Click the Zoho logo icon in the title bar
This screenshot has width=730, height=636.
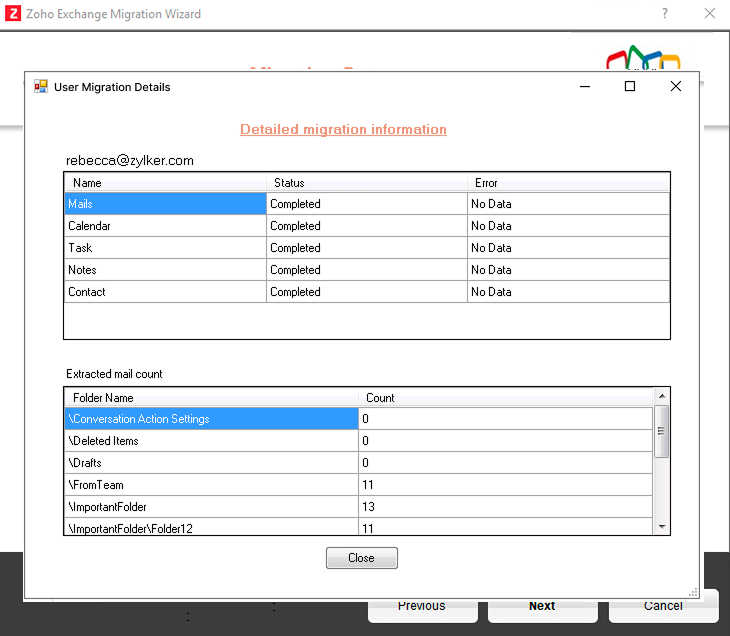pos(13,14)
